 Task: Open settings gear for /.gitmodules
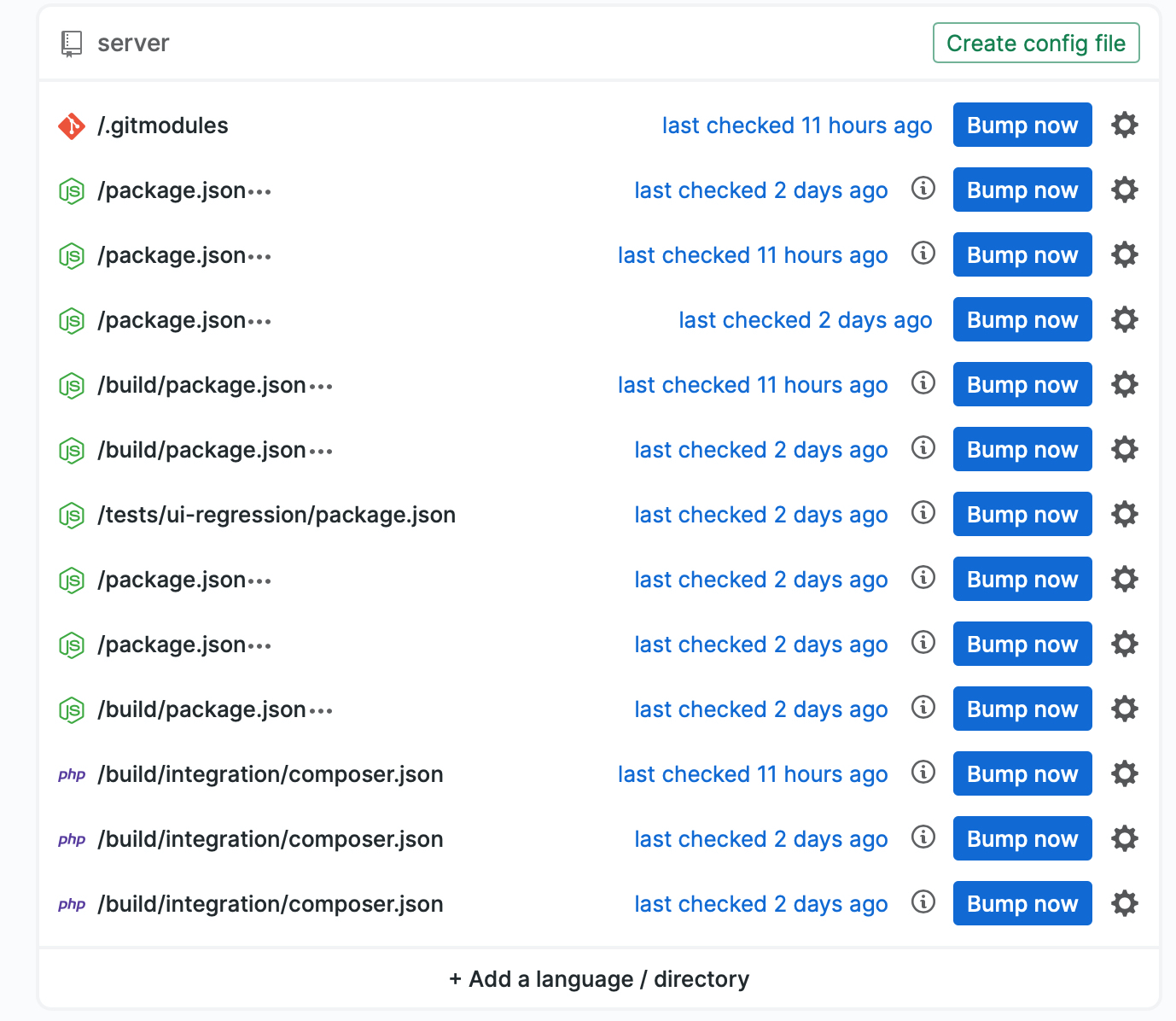click(1125, 125)
